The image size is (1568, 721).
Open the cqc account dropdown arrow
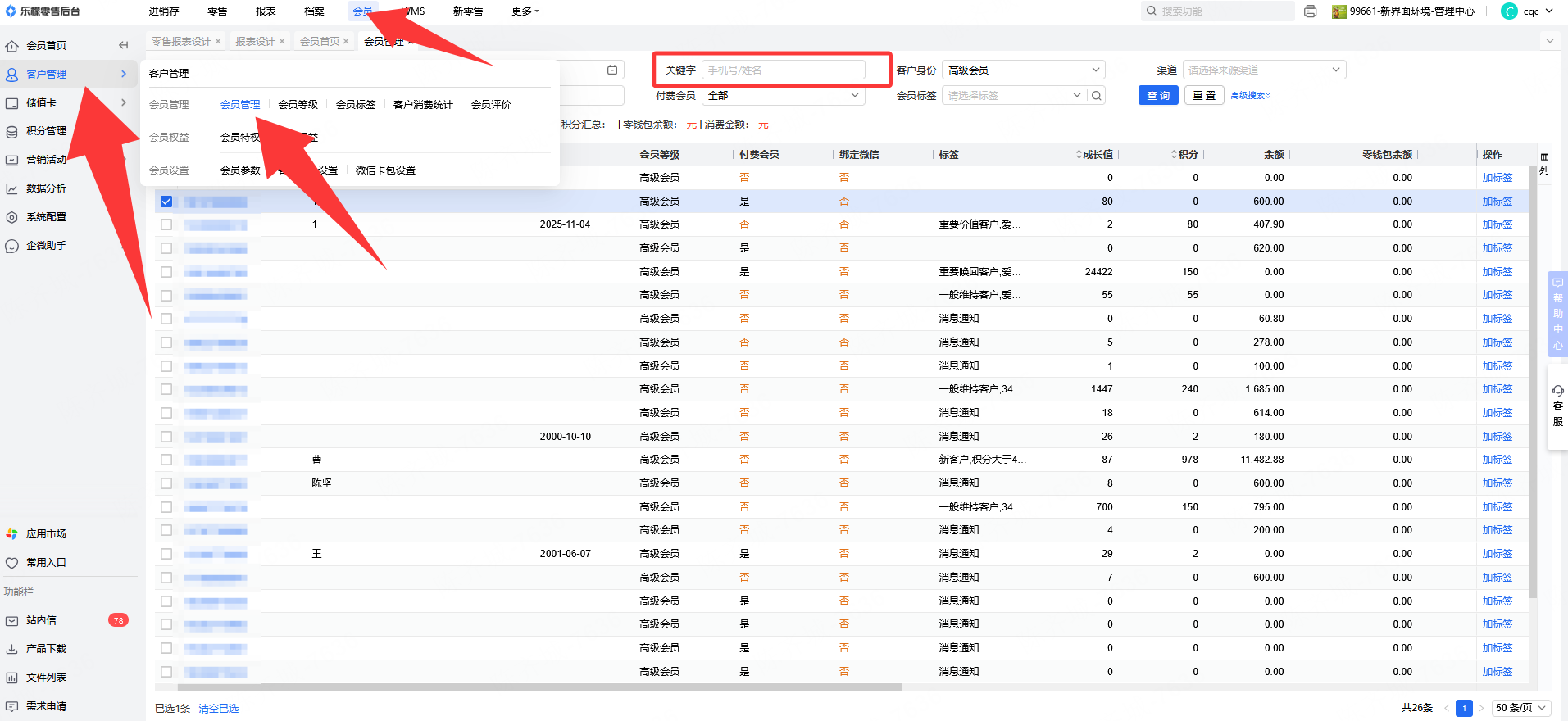[x=1549, y=11]
